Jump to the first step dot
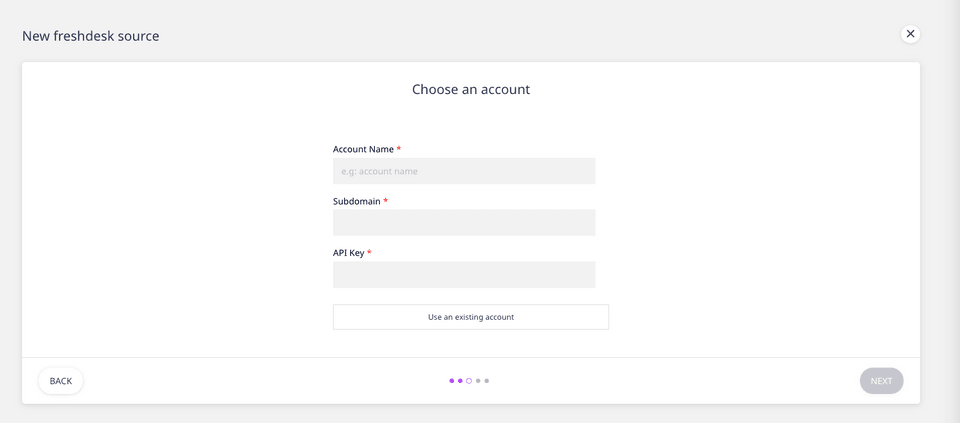 click(452, 381)
